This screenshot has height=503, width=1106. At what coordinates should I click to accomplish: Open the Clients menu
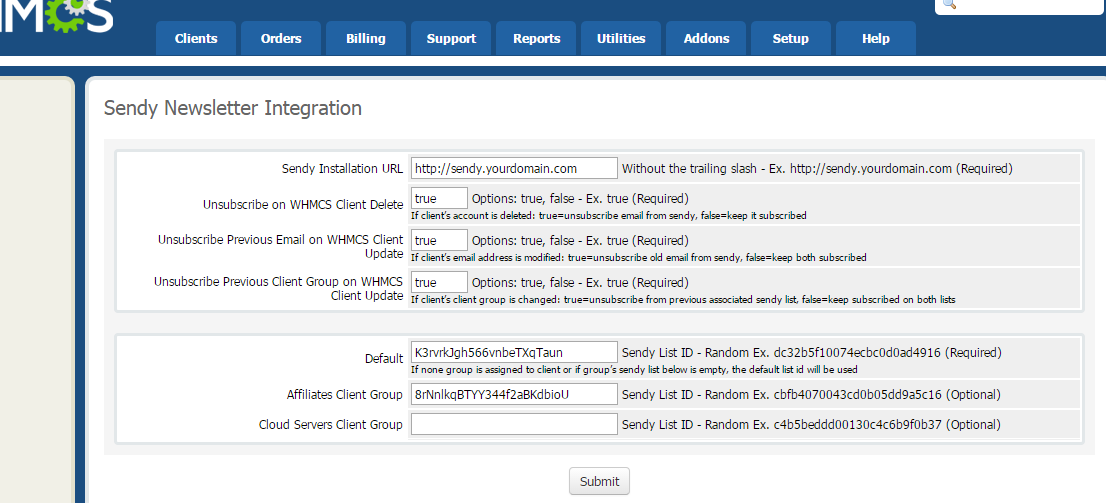pos(196,39)
